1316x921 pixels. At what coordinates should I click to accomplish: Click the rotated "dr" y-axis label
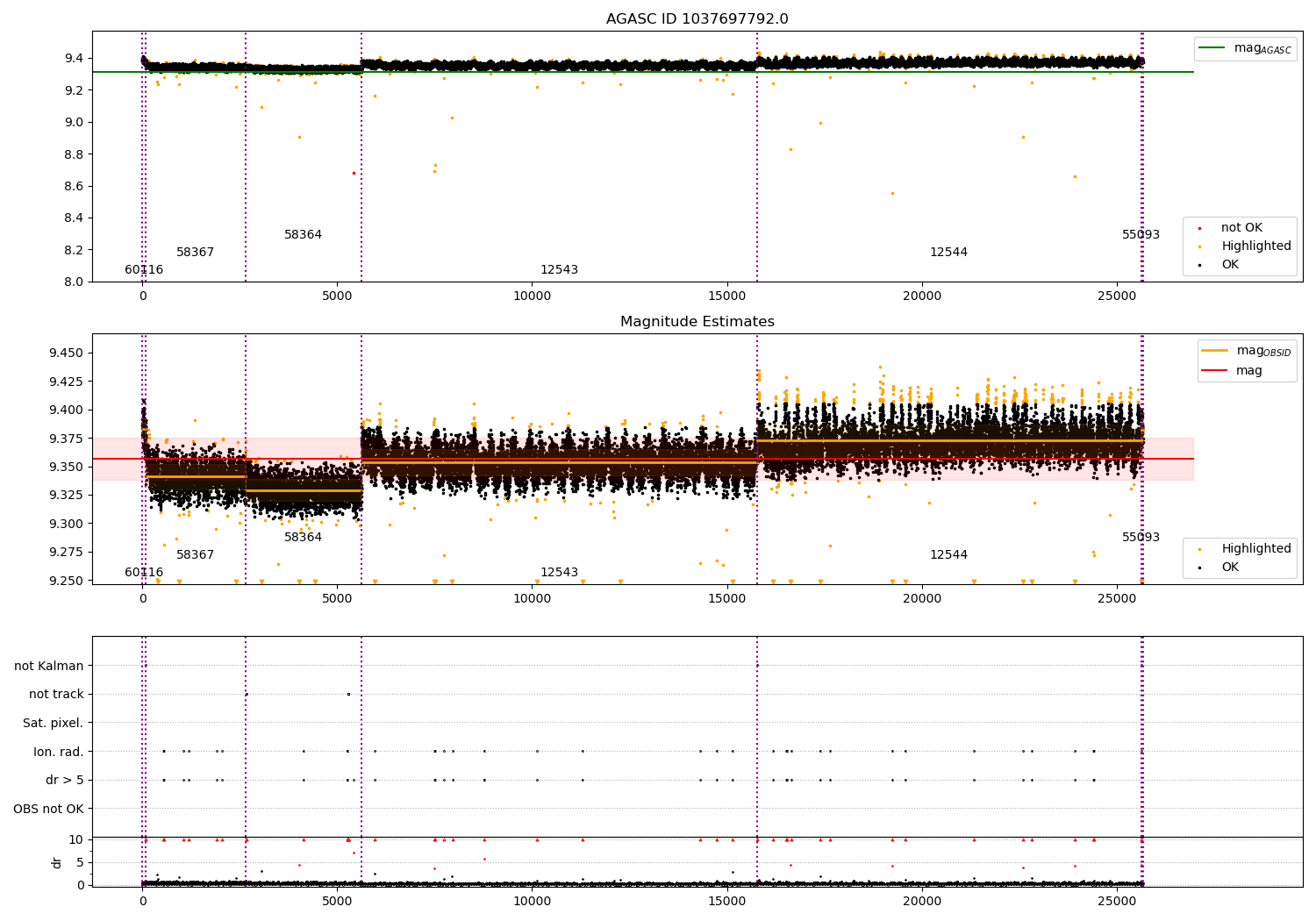(57, 862)
